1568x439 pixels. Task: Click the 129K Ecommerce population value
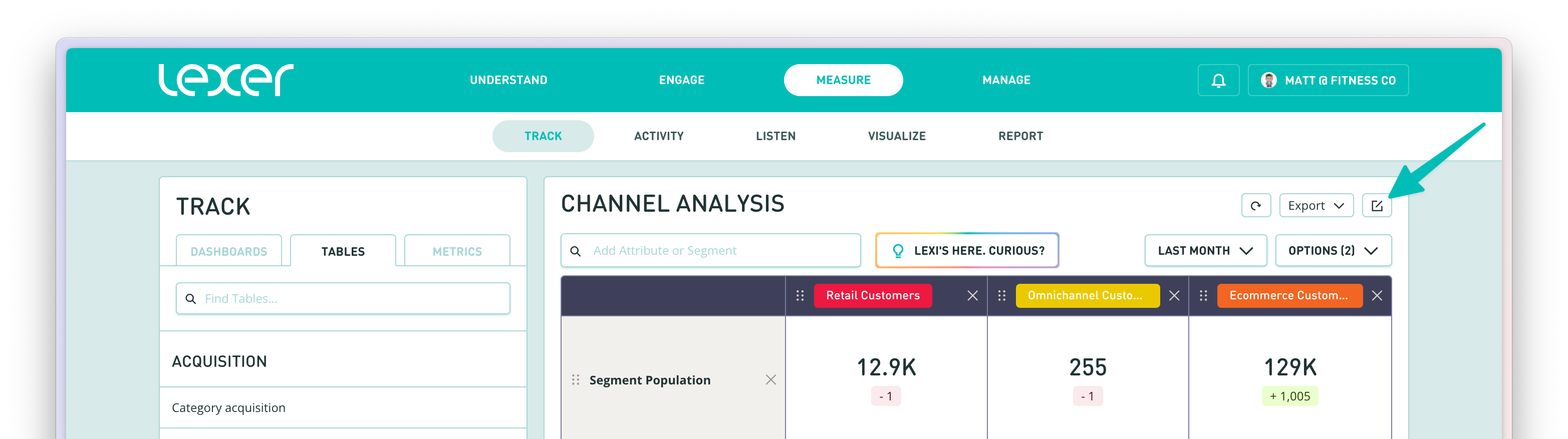[x=1290, y=367]
